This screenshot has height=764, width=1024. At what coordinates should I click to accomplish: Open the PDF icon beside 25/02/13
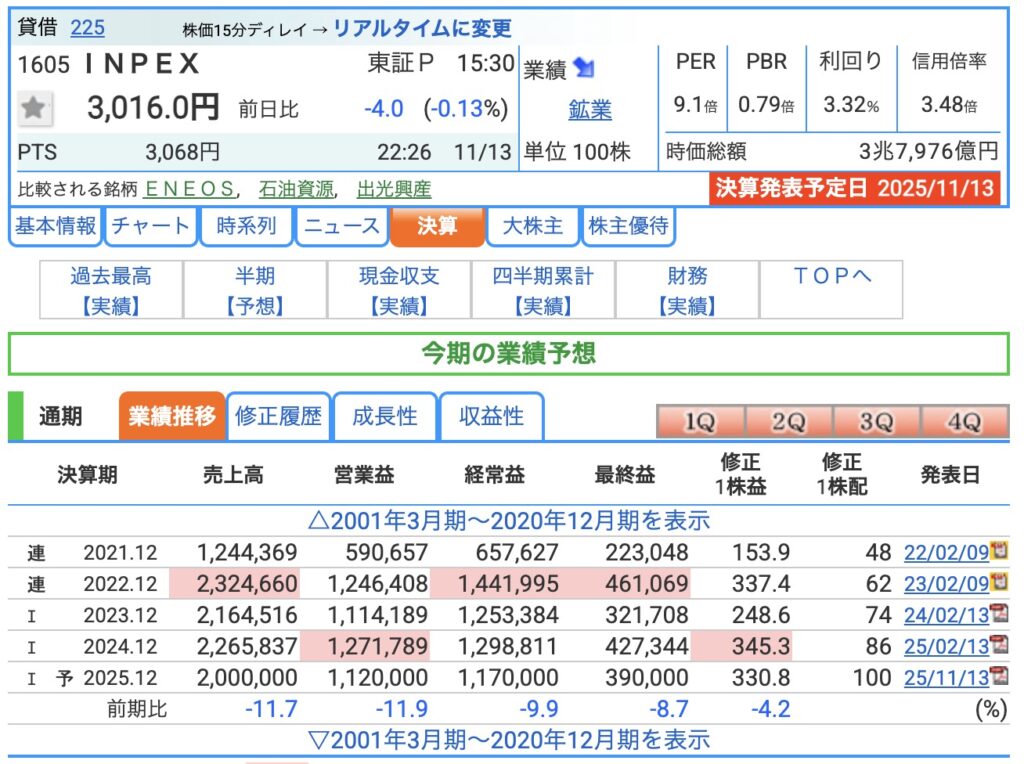coord(997,646)
